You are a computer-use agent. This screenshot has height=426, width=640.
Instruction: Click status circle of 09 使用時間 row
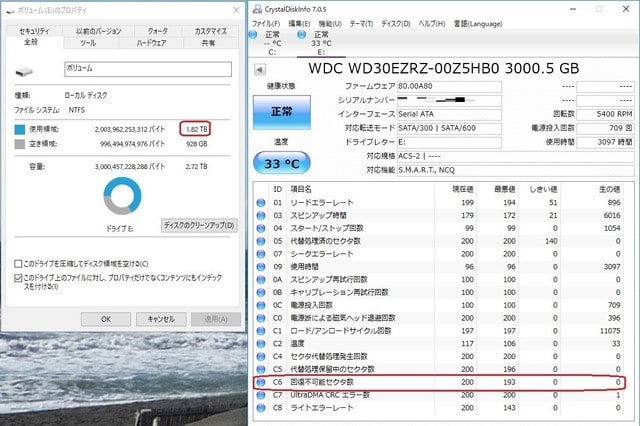point(261,267)
